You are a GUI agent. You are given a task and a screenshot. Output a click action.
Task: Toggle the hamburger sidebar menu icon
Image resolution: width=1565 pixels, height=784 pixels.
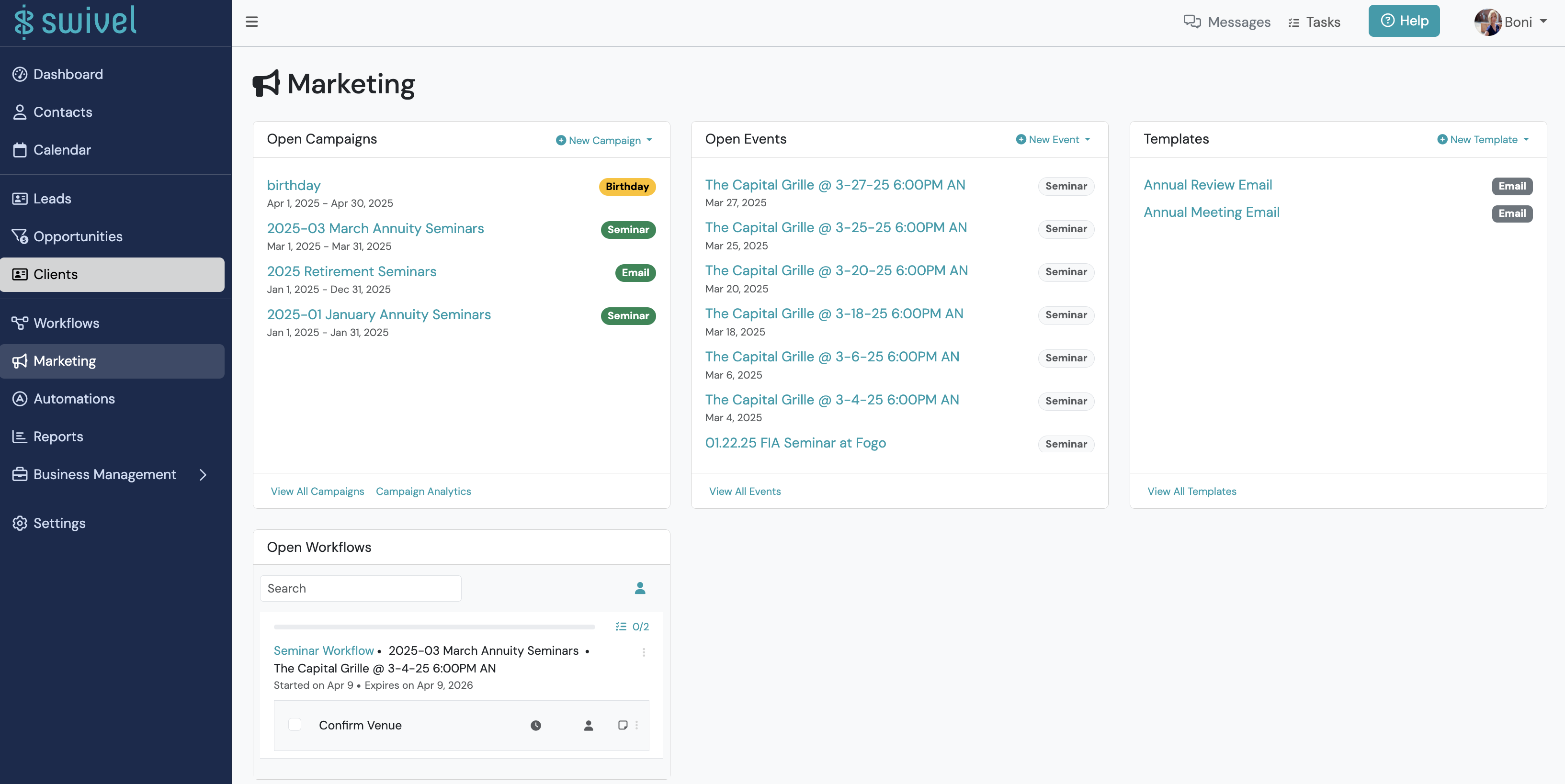(x=251, y=22)
